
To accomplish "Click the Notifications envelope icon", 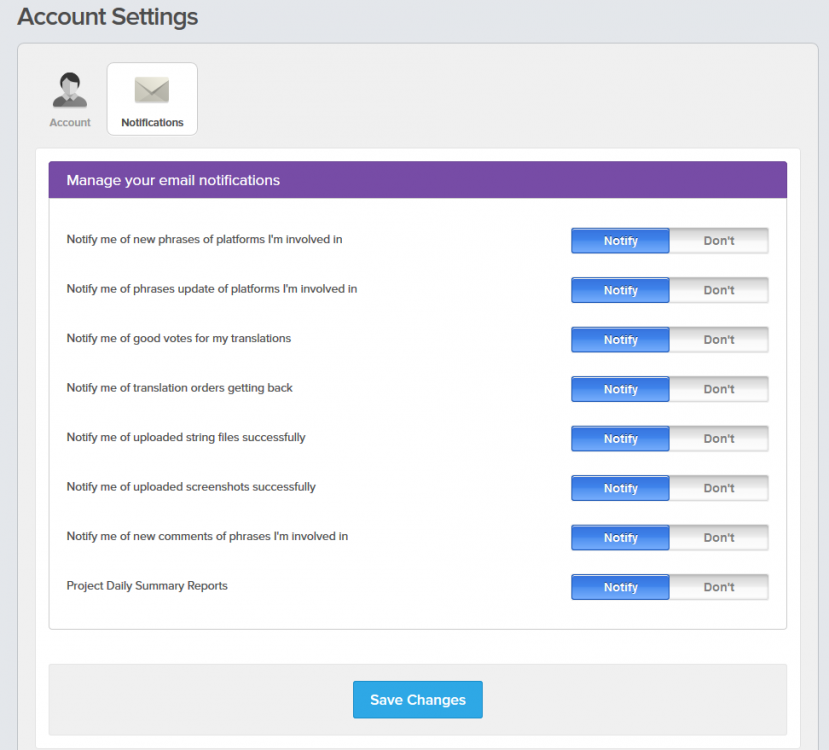I will click(152, 90).
